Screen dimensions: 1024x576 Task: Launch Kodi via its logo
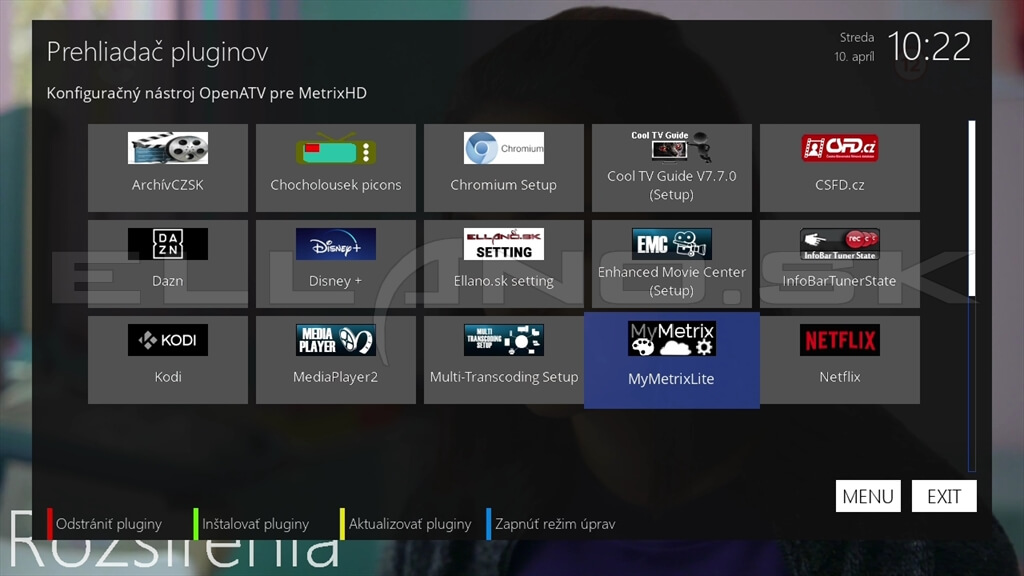click(168, 340)
